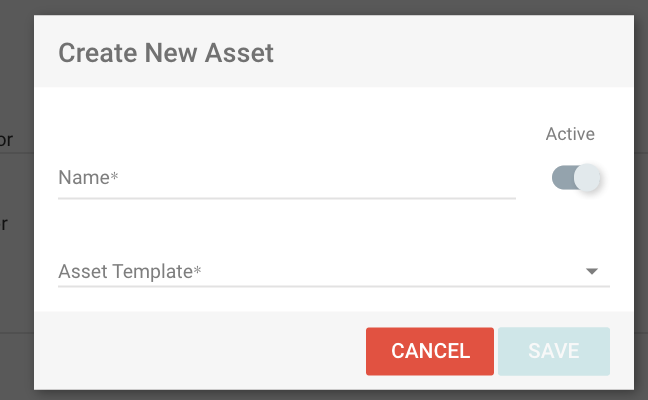Click the dialog footer left of Cancel

click(200, 351)
